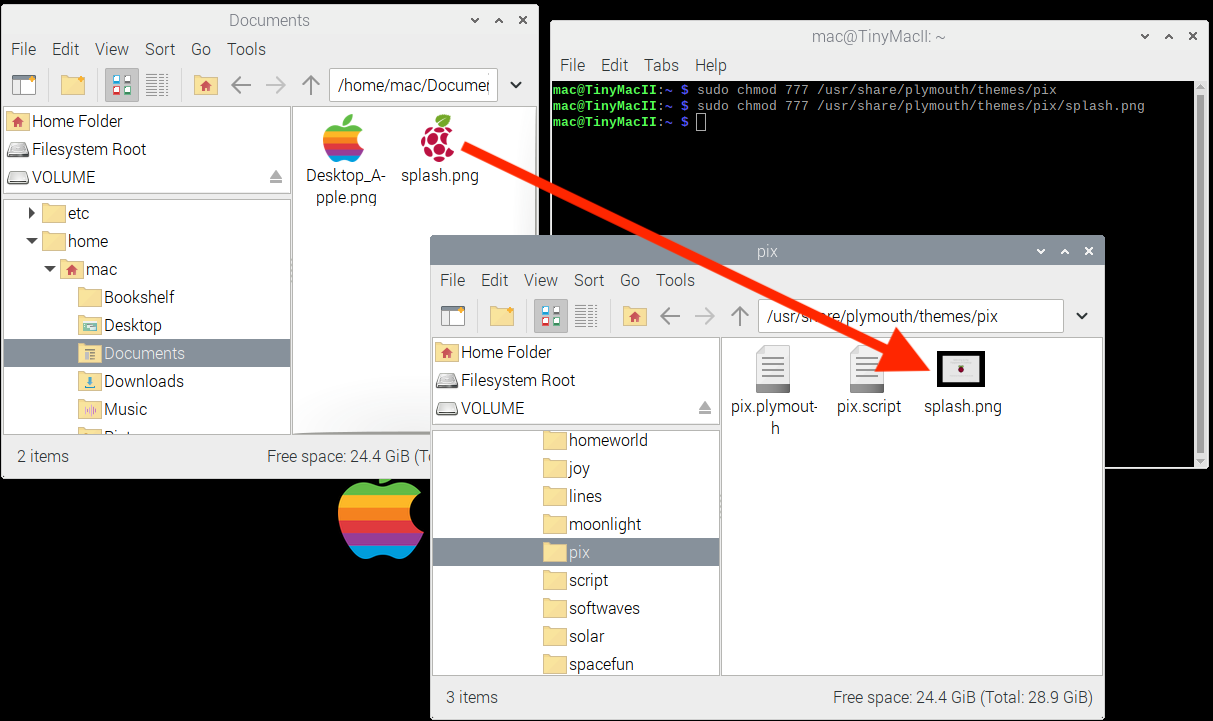Go forward in Documents window
1213x721 pixels.
tap(276, 85)
